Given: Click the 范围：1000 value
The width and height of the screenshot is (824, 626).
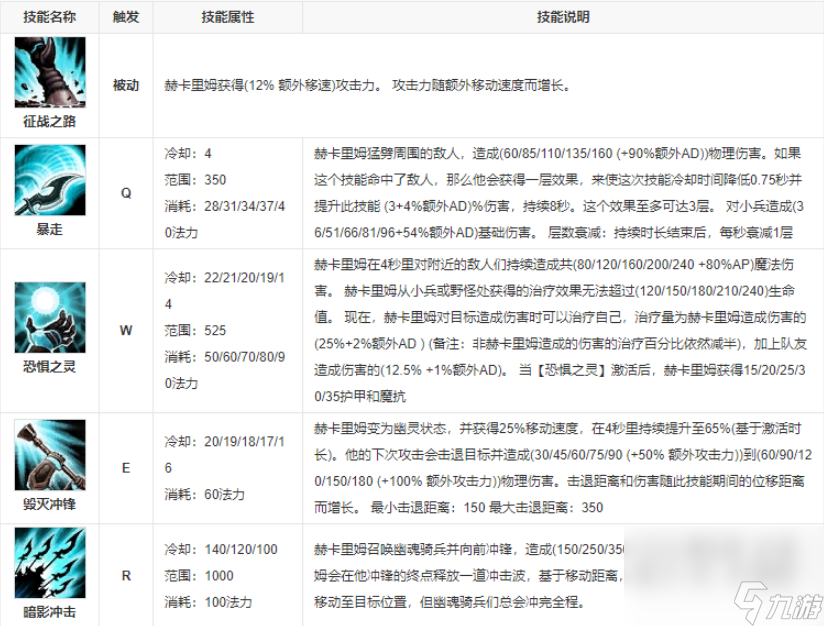Looking at the screenshot, I should (199, 576).
